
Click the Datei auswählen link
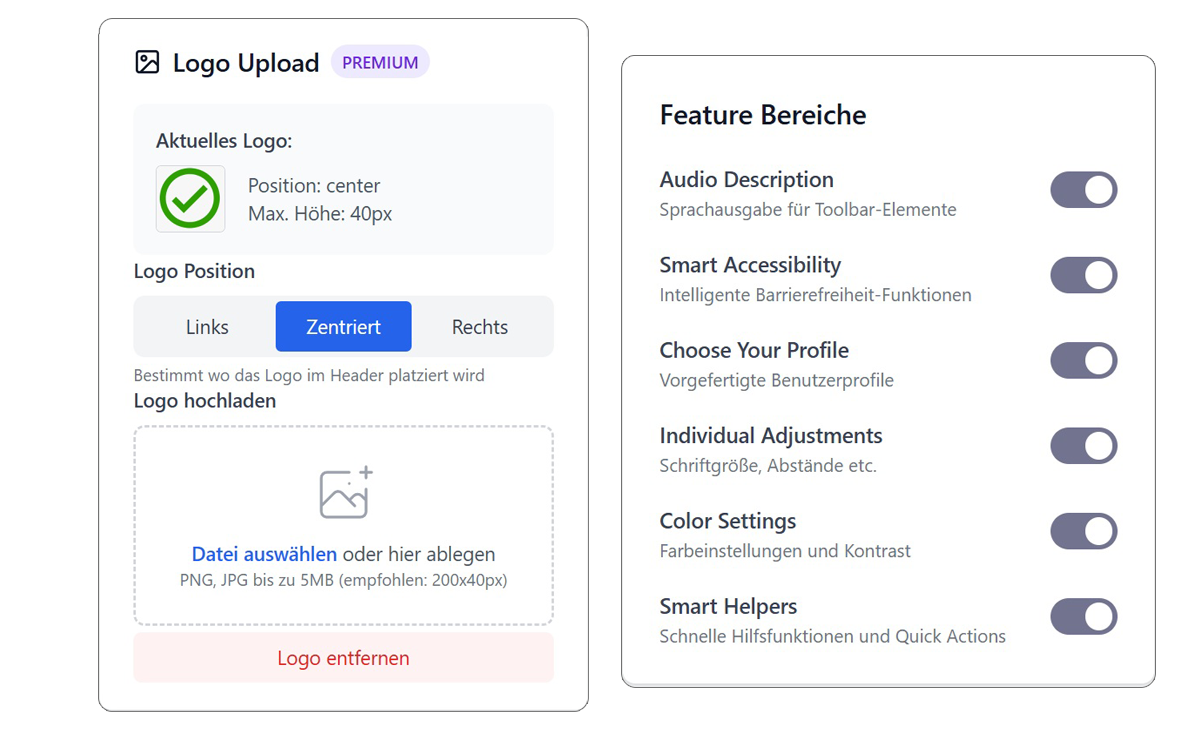[x=264, y=555]
